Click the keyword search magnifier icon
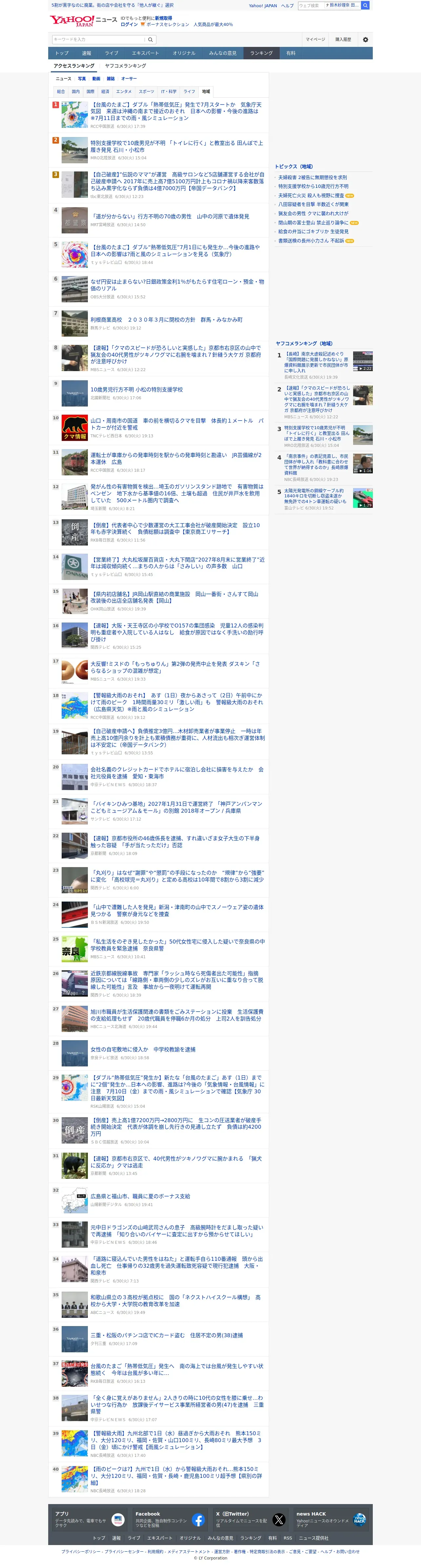Screen dimensions: 421x1568 (150, 40)
